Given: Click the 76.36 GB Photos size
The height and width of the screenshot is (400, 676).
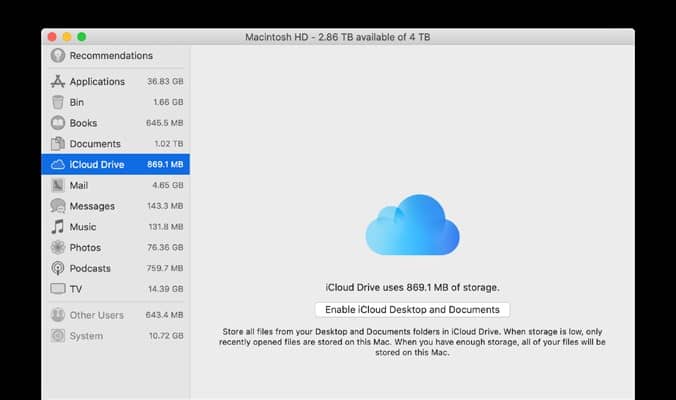Looking at the screenshot, I should [165, 247].
